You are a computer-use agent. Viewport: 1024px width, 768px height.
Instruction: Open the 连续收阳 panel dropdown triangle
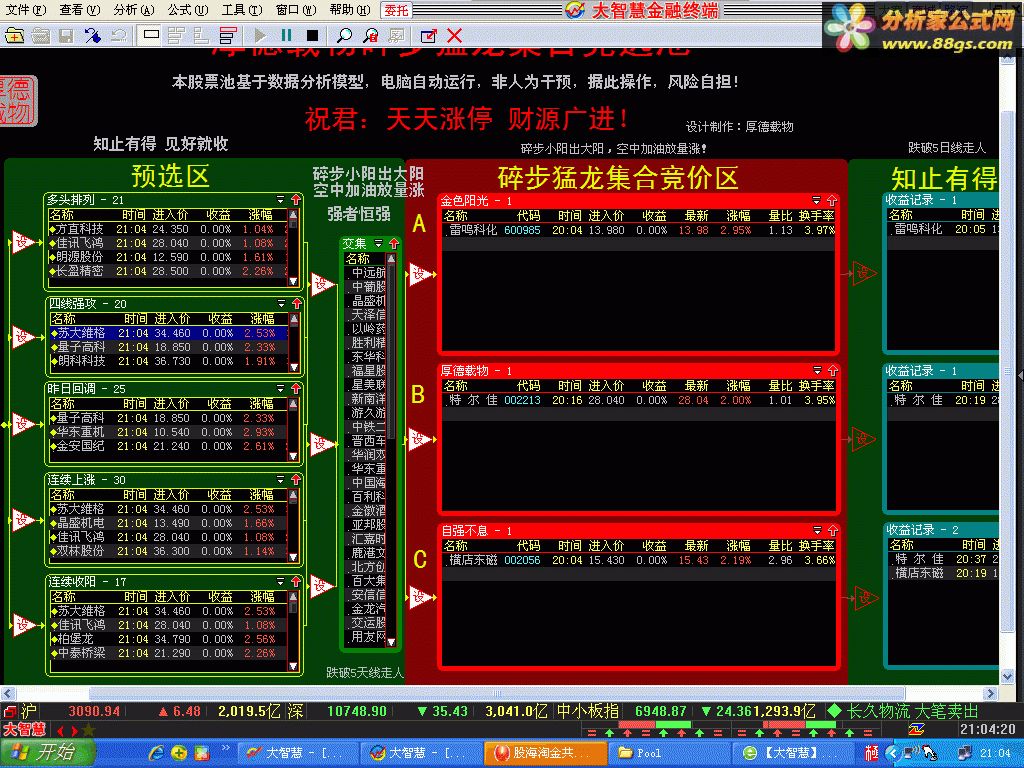(281, 581)
